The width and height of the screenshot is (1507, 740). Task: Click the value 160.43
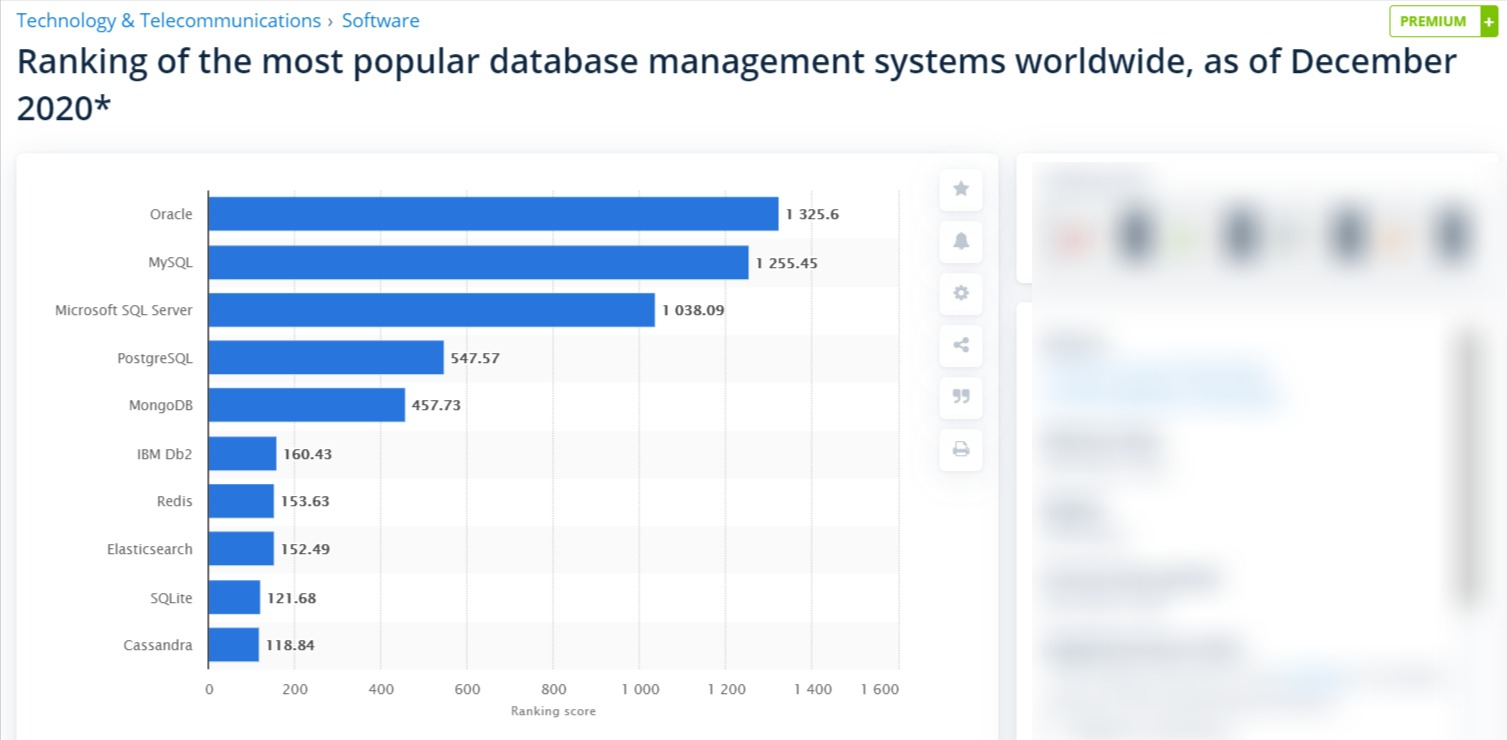[x=307, y=454]
